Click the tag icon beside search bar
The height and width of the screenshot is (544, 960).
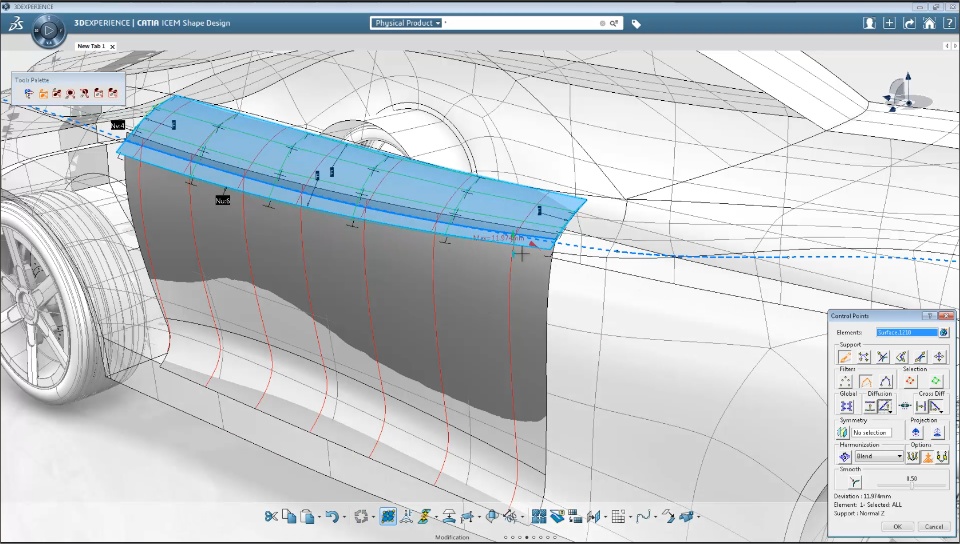tap(636, 23)
